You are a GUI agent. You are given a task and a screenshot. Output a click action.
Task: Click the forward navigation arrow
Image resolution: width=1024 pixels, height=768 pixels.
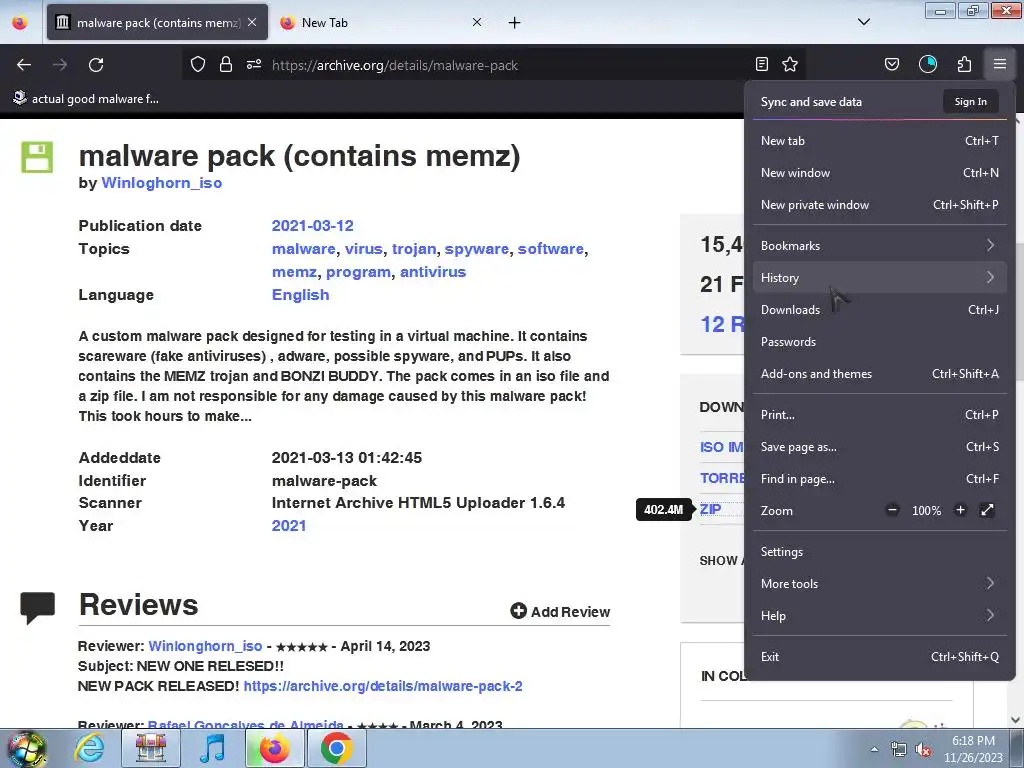(60, 65)
